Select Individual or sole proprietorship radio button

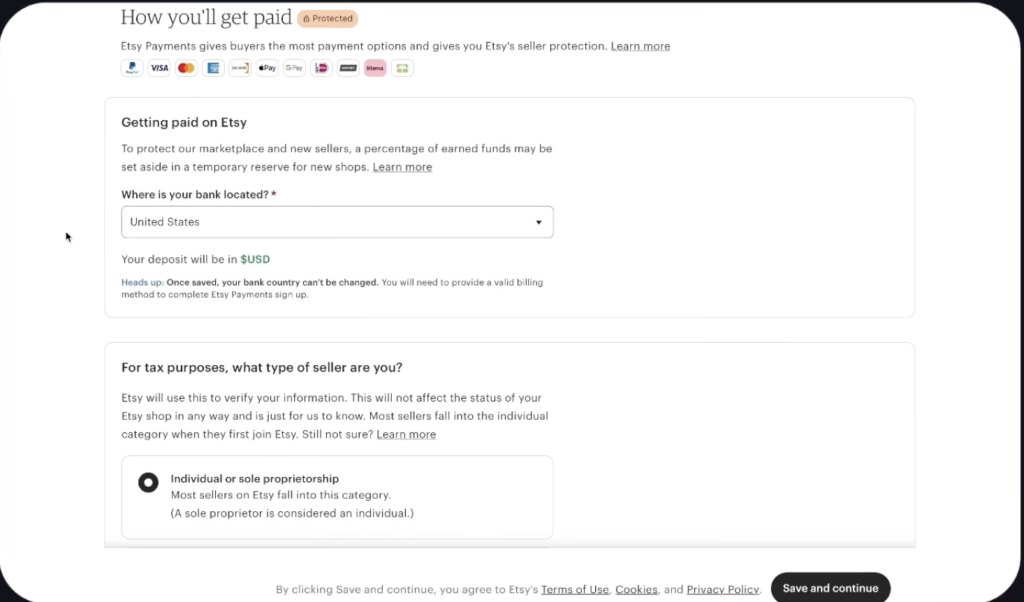point(148,483)
